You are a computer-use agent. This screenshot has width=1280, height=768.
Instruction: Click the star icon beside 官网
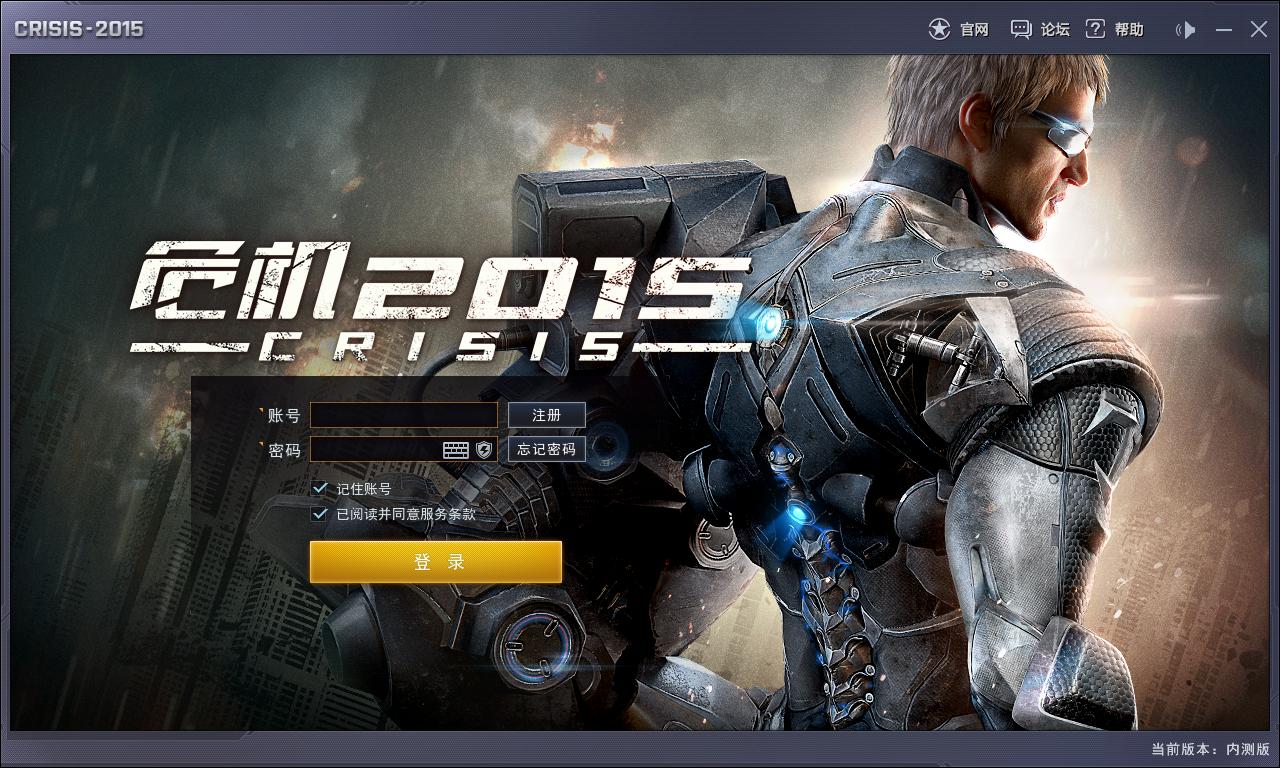pos(939,29)
